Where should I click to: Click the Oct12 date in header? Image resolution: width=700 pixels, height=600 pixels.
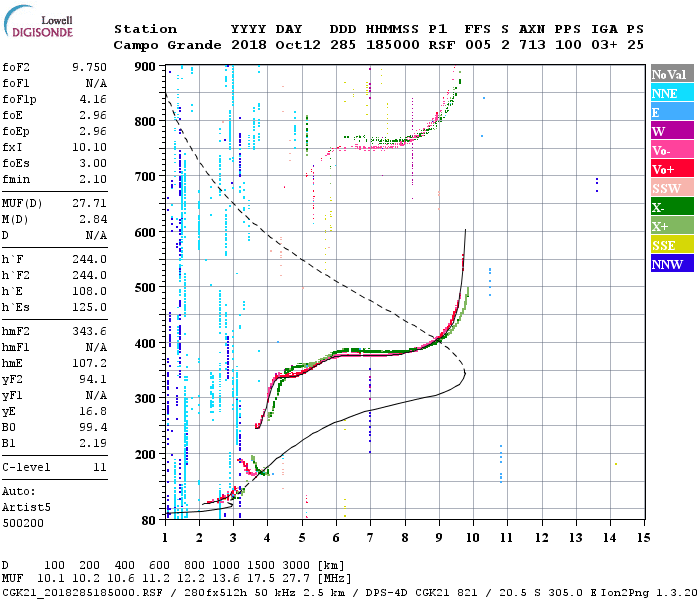(x=298, y=45)
